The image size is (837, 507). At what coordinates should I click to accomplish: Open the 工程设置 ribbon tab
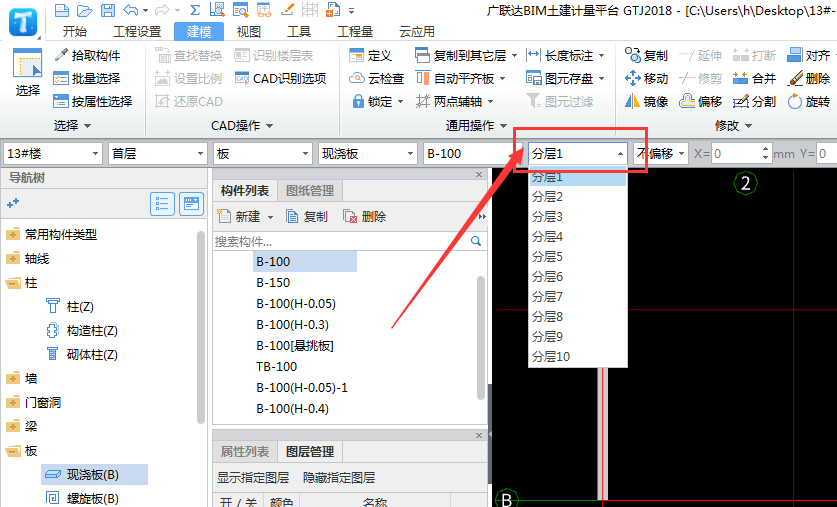[x=137, y=31]
